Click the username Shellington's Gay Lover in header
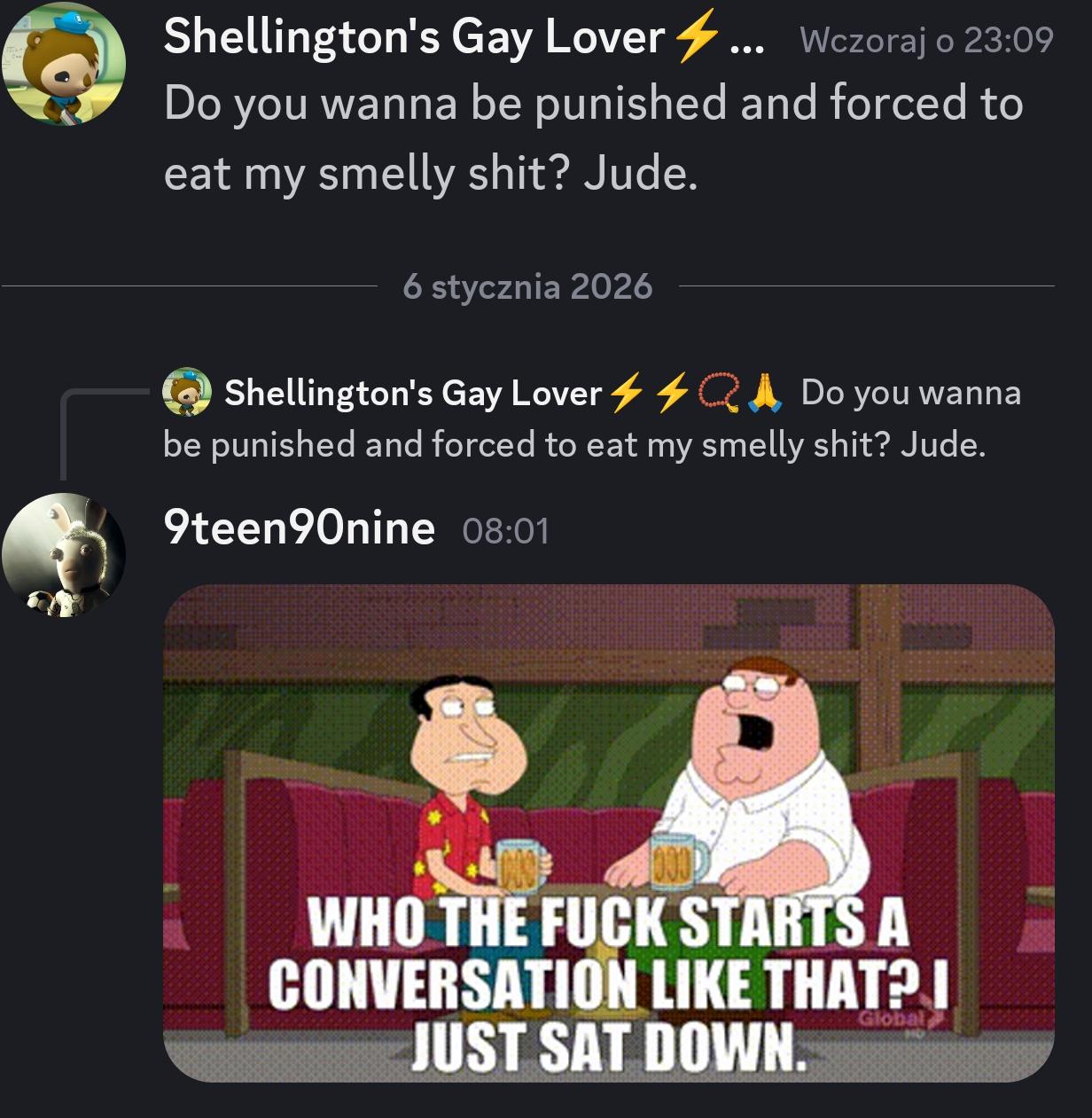 (x=414, y=37)
